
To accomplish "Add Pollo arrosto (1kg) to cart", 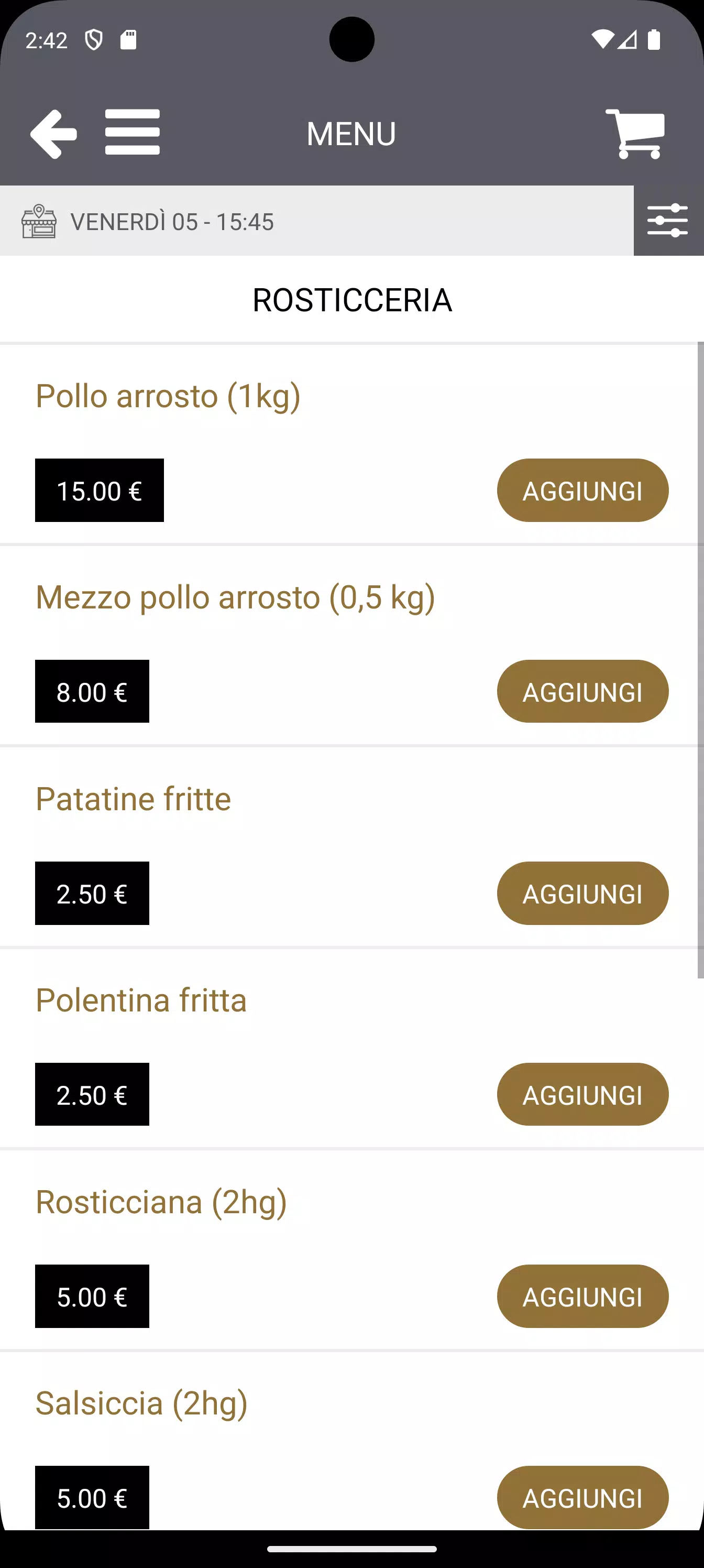I will point(582,491).
